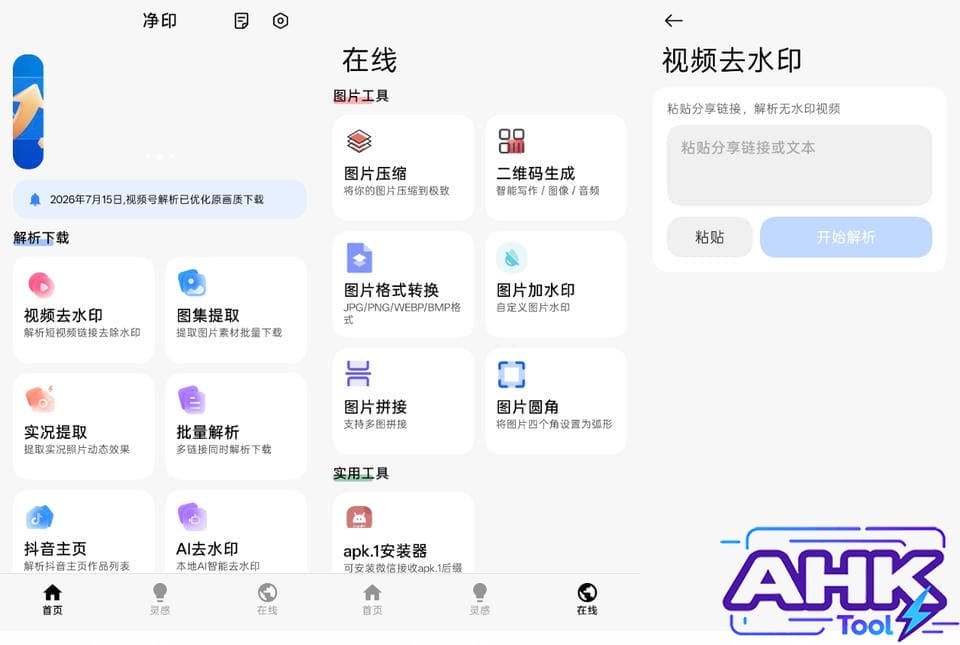
Task: Tap the 图片圆角 rounded corner icon
Action: pyautogui.click(x=511, y=375)
